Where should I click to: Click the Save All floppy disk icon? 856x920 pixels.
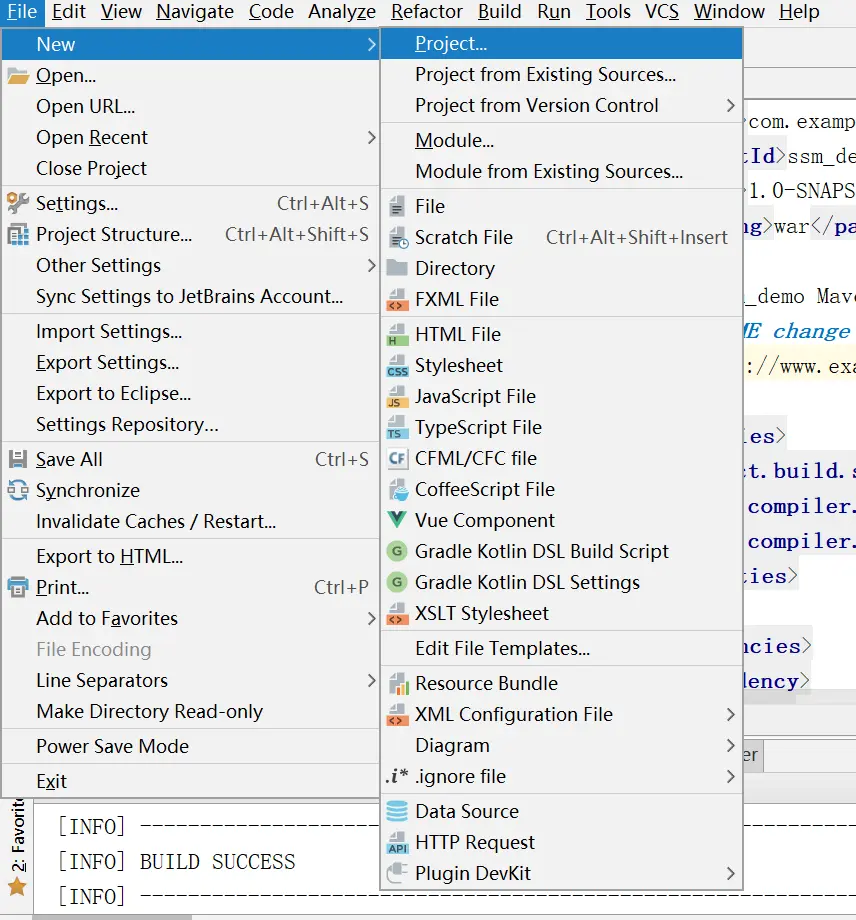pyautogui.click(x=18, y=459)
